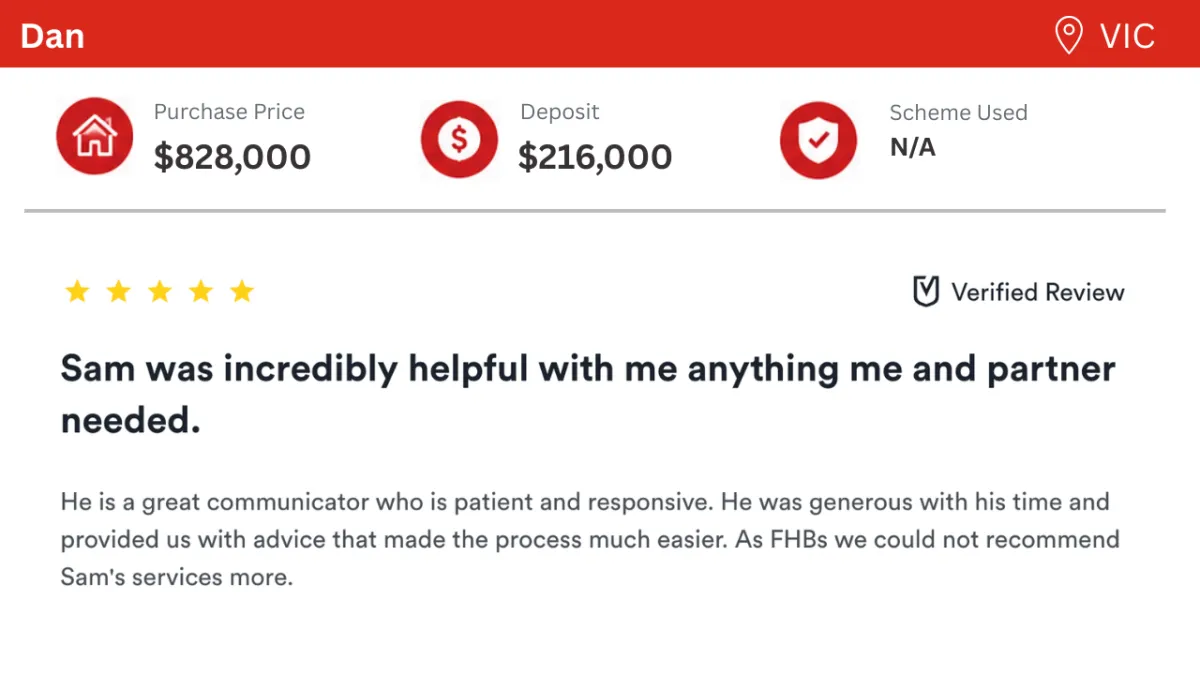Click the Verified Review badge icon

coord(926,292)
